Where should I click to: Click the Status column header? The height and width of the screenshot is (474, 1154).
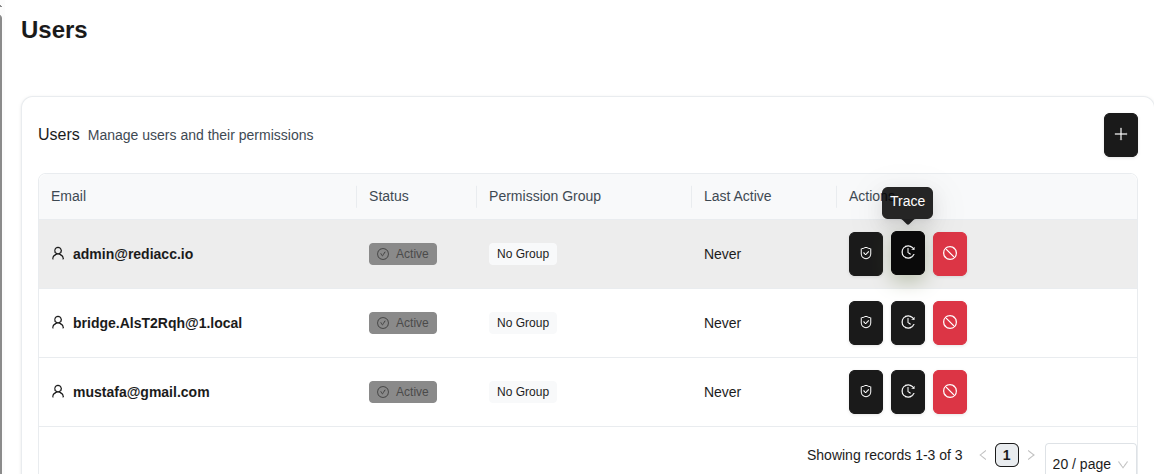(x=389, y=196)
